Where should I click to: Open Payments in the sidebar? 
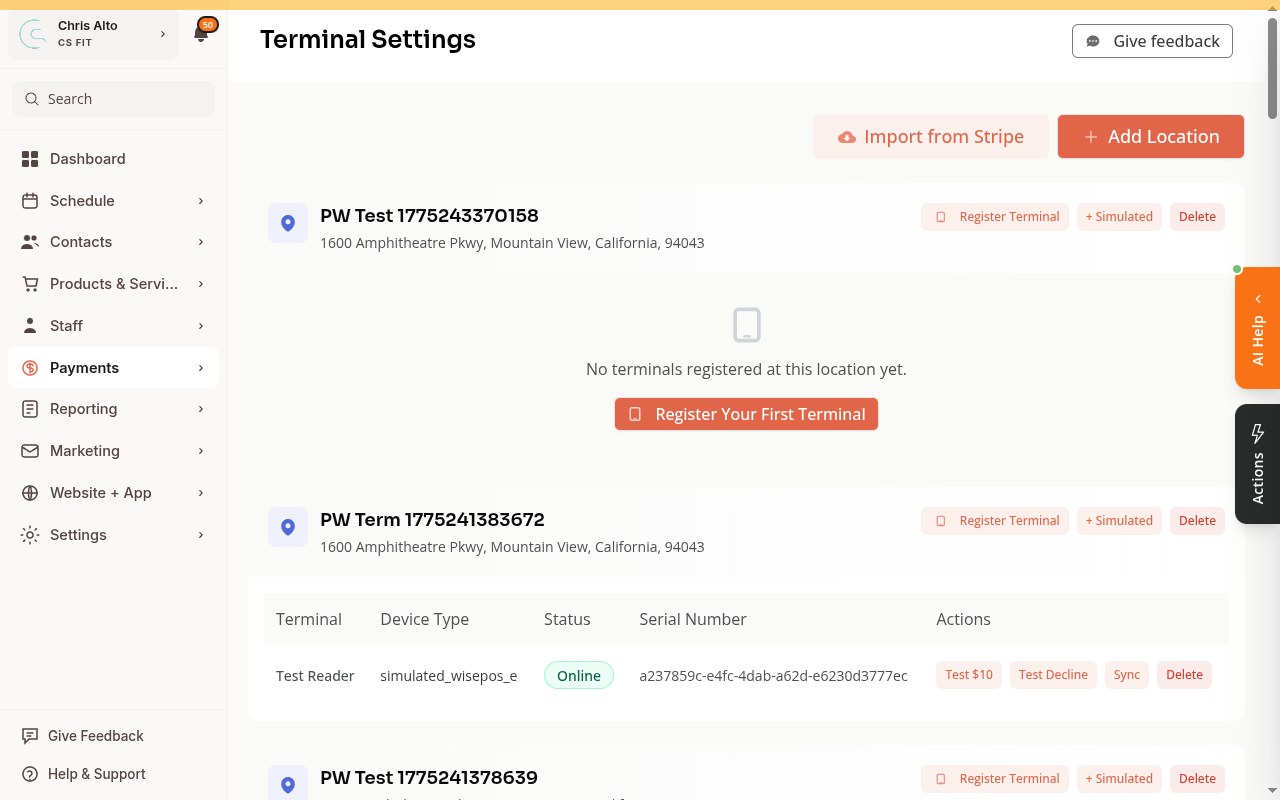pyautogui.click(x=113, y=368)
